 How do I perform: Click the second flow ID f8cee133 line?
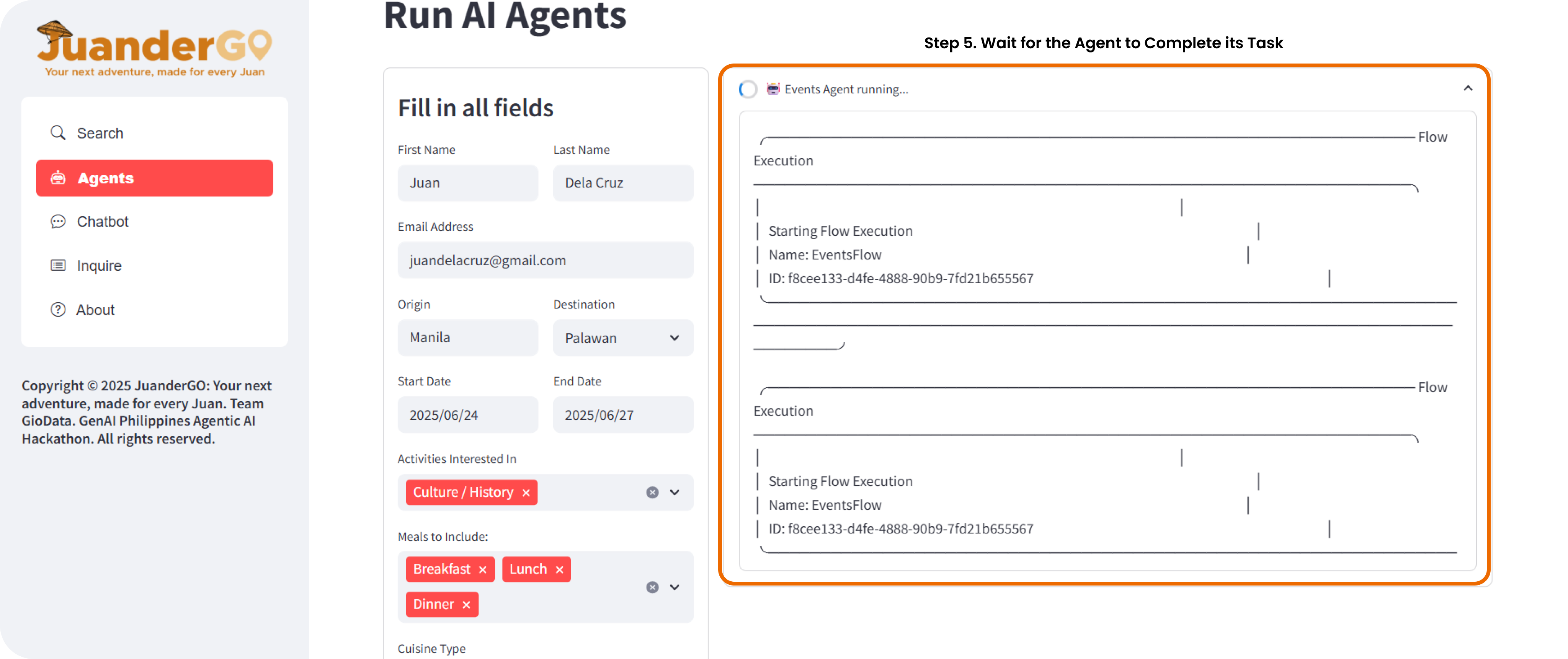(x=900, y=529)
